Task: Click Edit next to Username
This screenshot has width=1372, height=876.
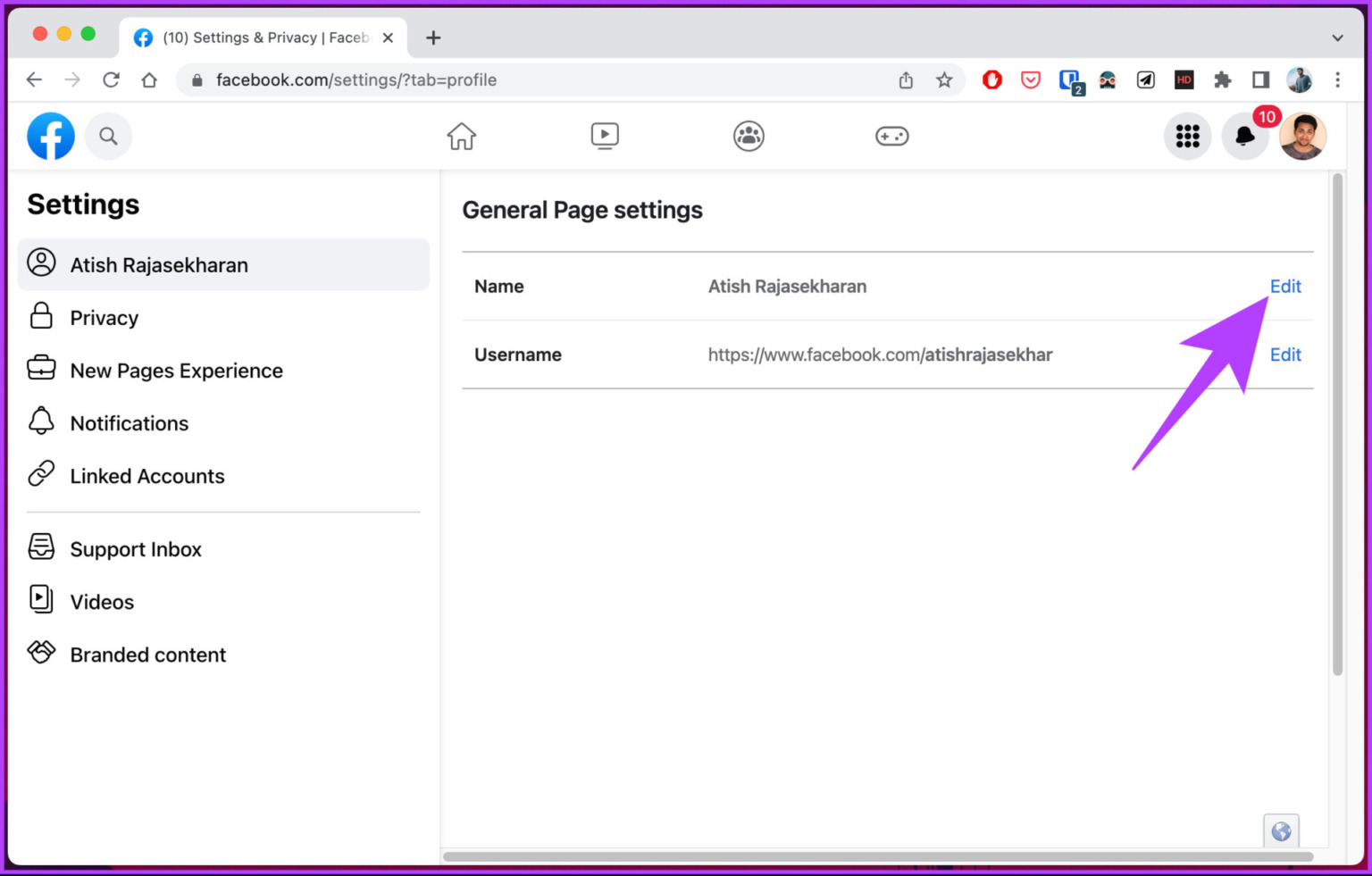Action: [x=1285, y=355]
